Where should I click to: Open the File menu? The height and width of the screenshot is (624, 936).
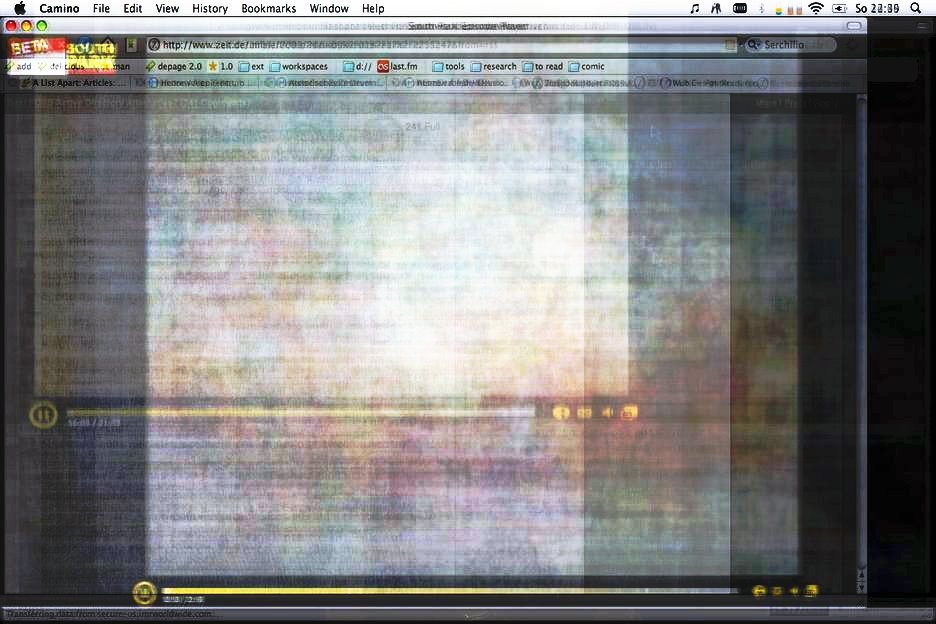[101, 8]
